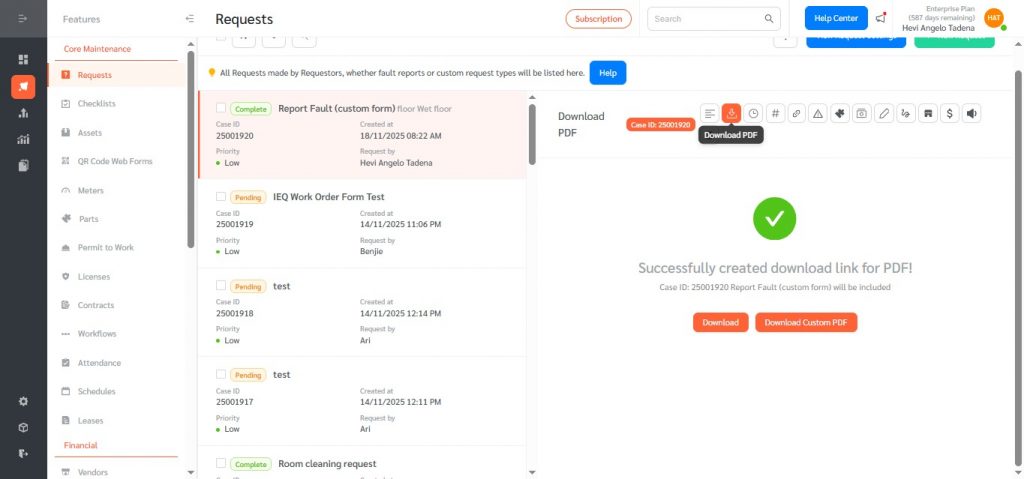
Task: Click the dollar sign cost icon
Action: (949, 114)
